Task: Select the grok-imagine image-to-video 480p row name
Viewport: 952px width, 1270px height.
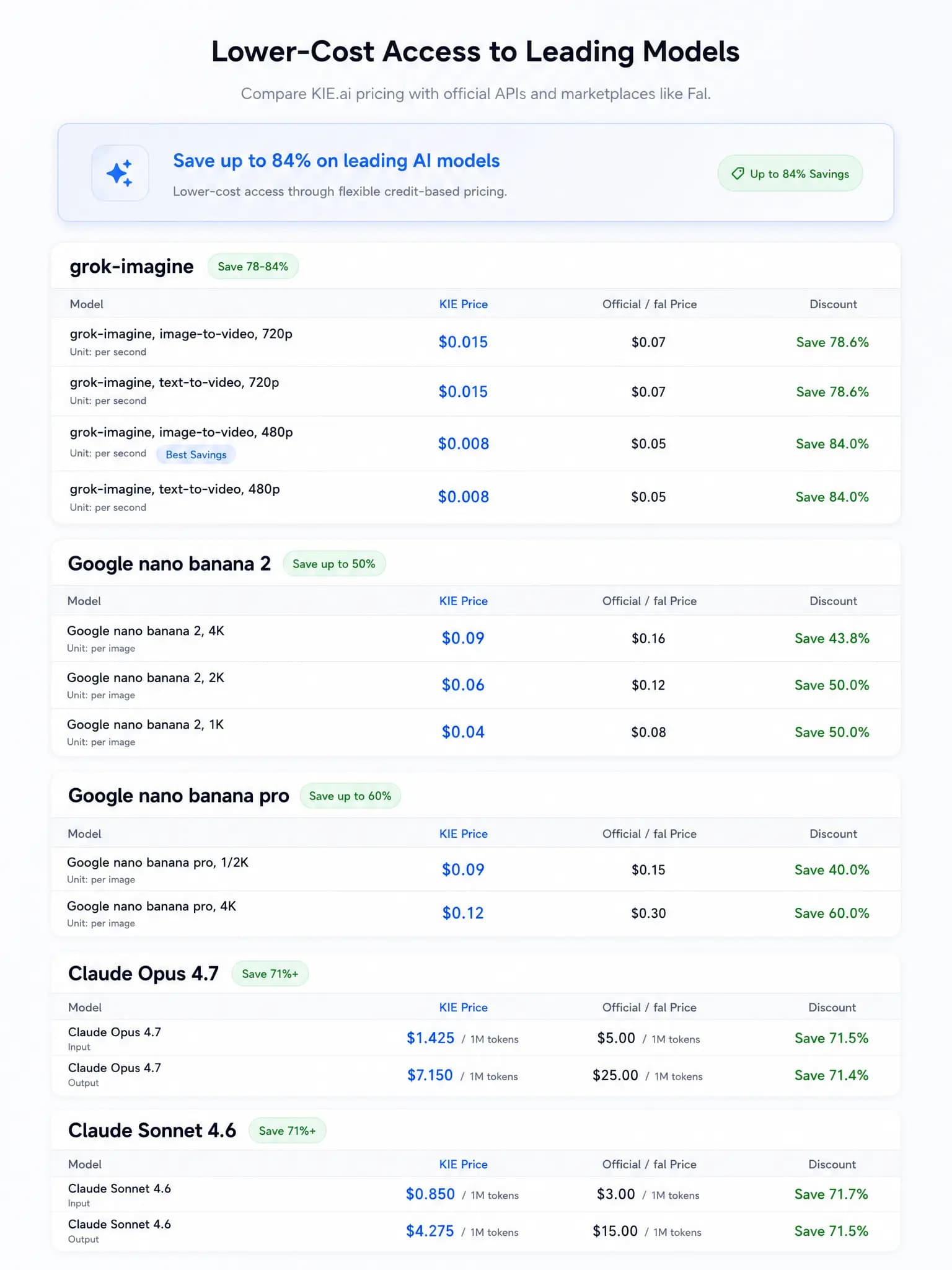Action: 181,432
